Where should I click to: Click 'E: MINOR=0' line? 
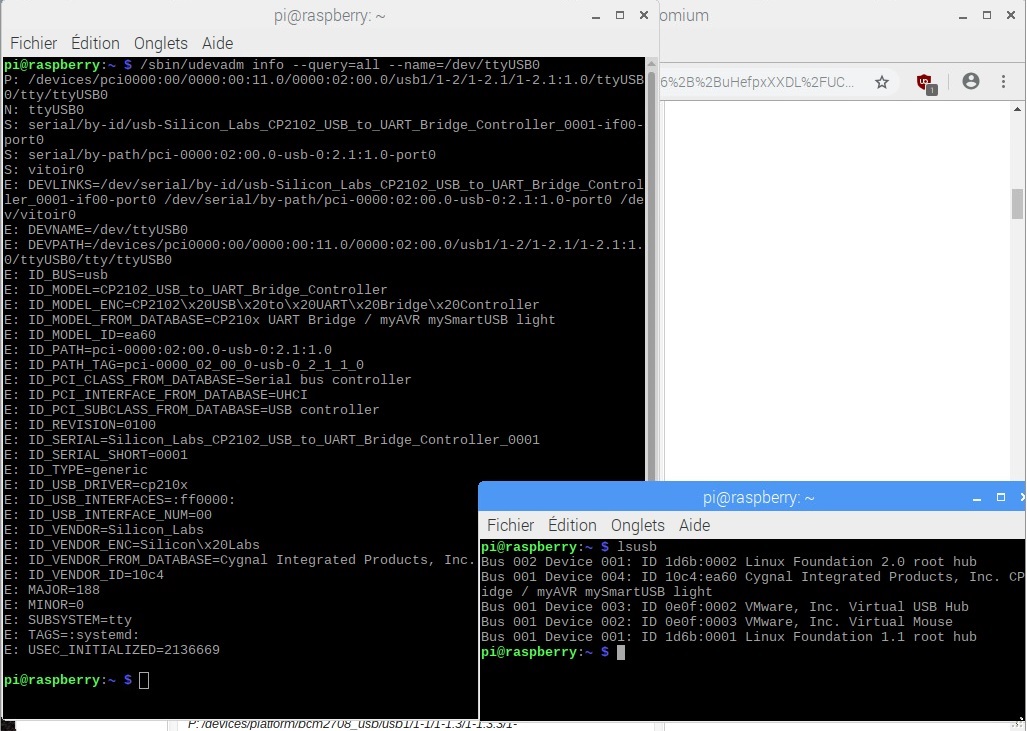(x=44, y=605)
